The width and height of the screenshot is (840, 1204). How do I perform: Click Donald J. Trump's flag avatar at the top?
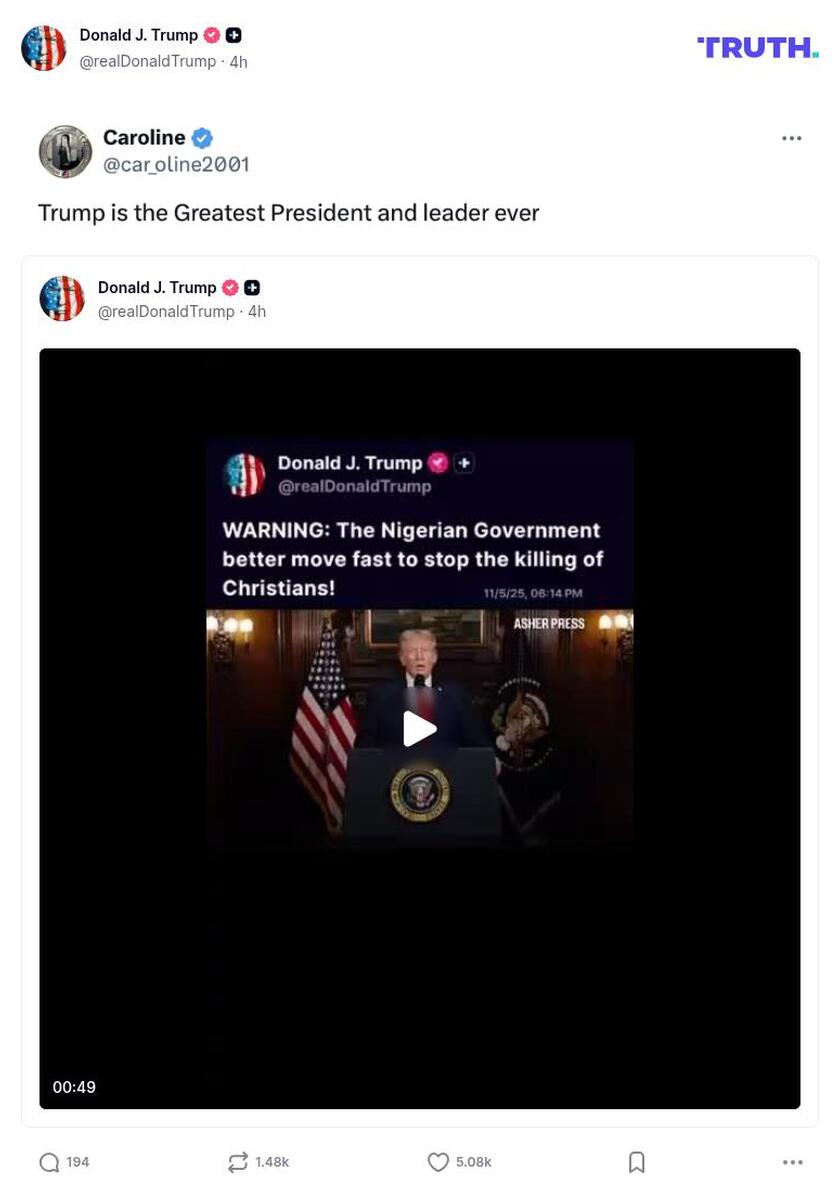[44, 47]
